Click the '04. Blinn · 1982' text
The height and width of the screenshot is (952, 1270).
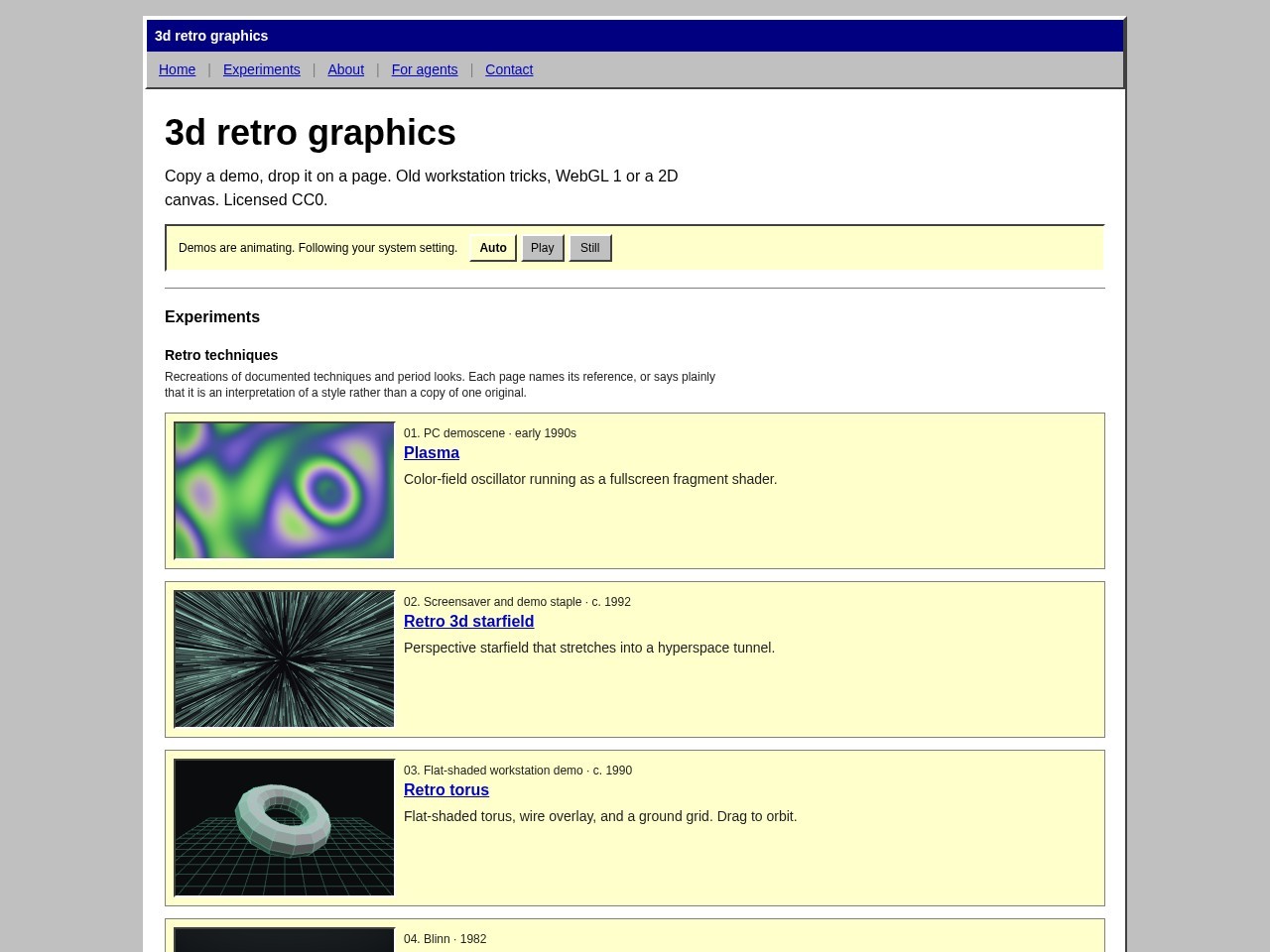445,939
